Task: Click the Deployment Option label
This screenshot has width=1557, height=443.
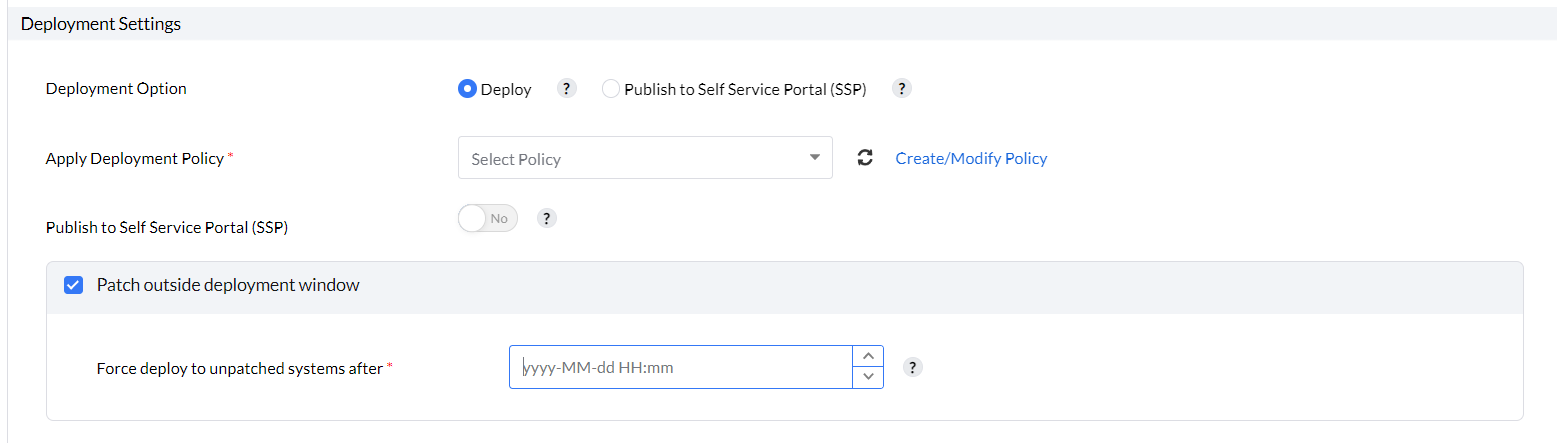Action: (x=116, y=88)
